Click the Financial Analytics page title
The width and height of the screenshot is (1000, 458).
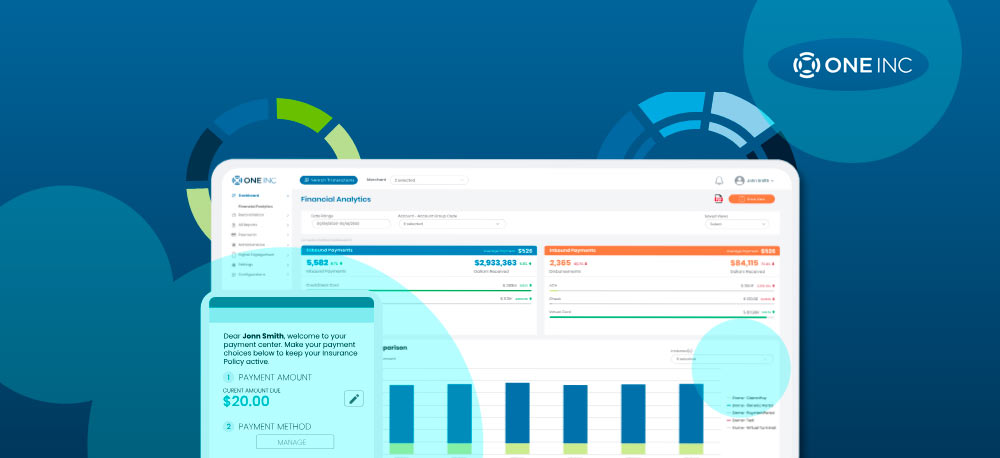pyautogui.click(x=335, y=200)
